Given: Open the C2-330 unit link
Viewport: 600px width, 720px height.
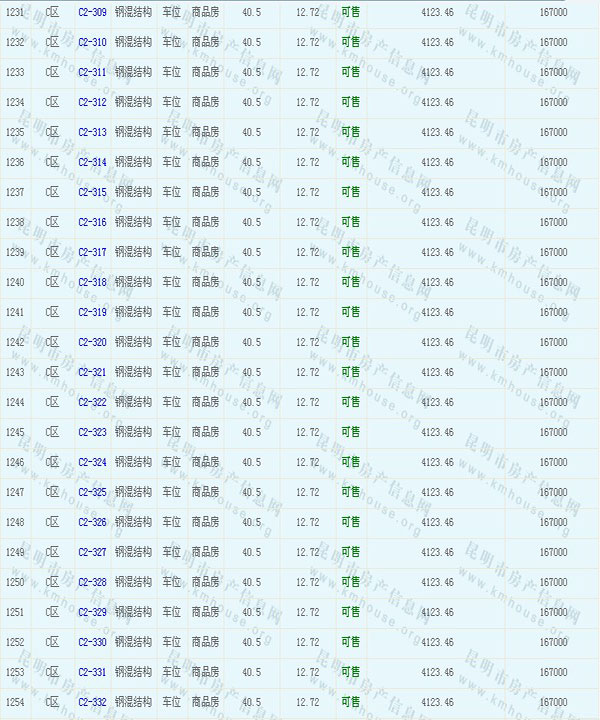Looking at the screenshot, I should coord(92,642).
